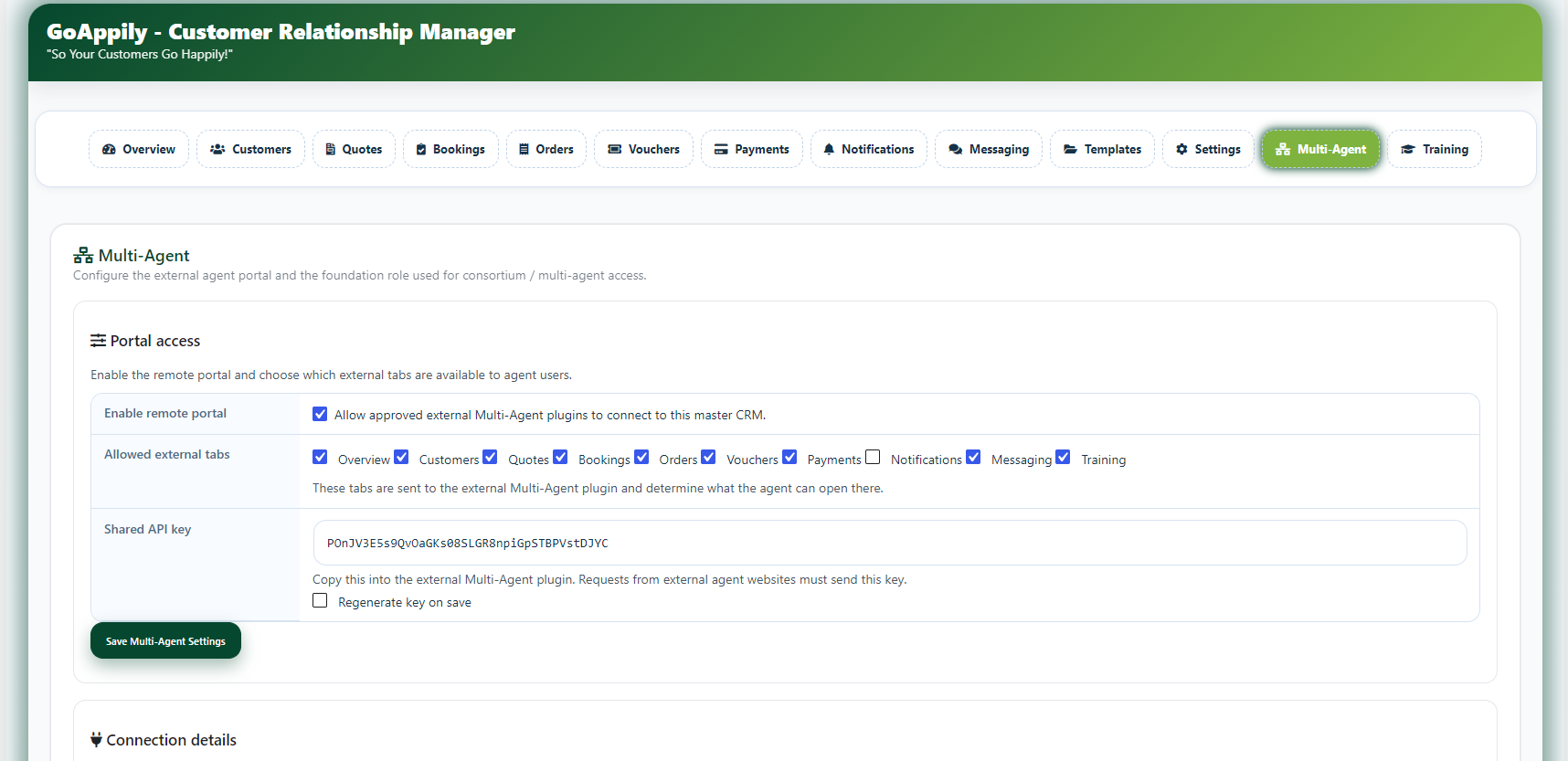Viewport: 1568px width, 761px height.
Task: Toggle the Quotes external tab checkbox
Action: (490, 457)
